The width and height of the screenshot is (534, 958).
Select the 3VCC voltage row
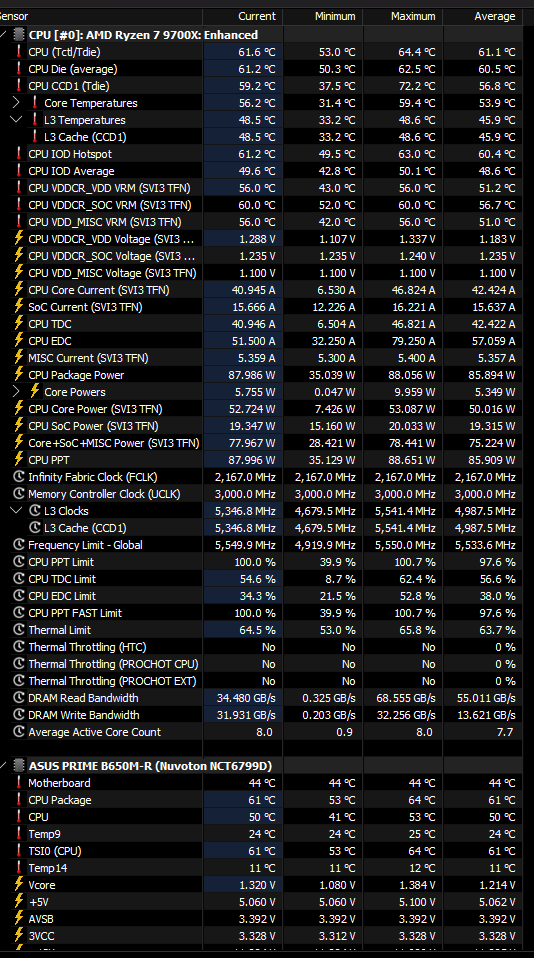pos(262,936)
